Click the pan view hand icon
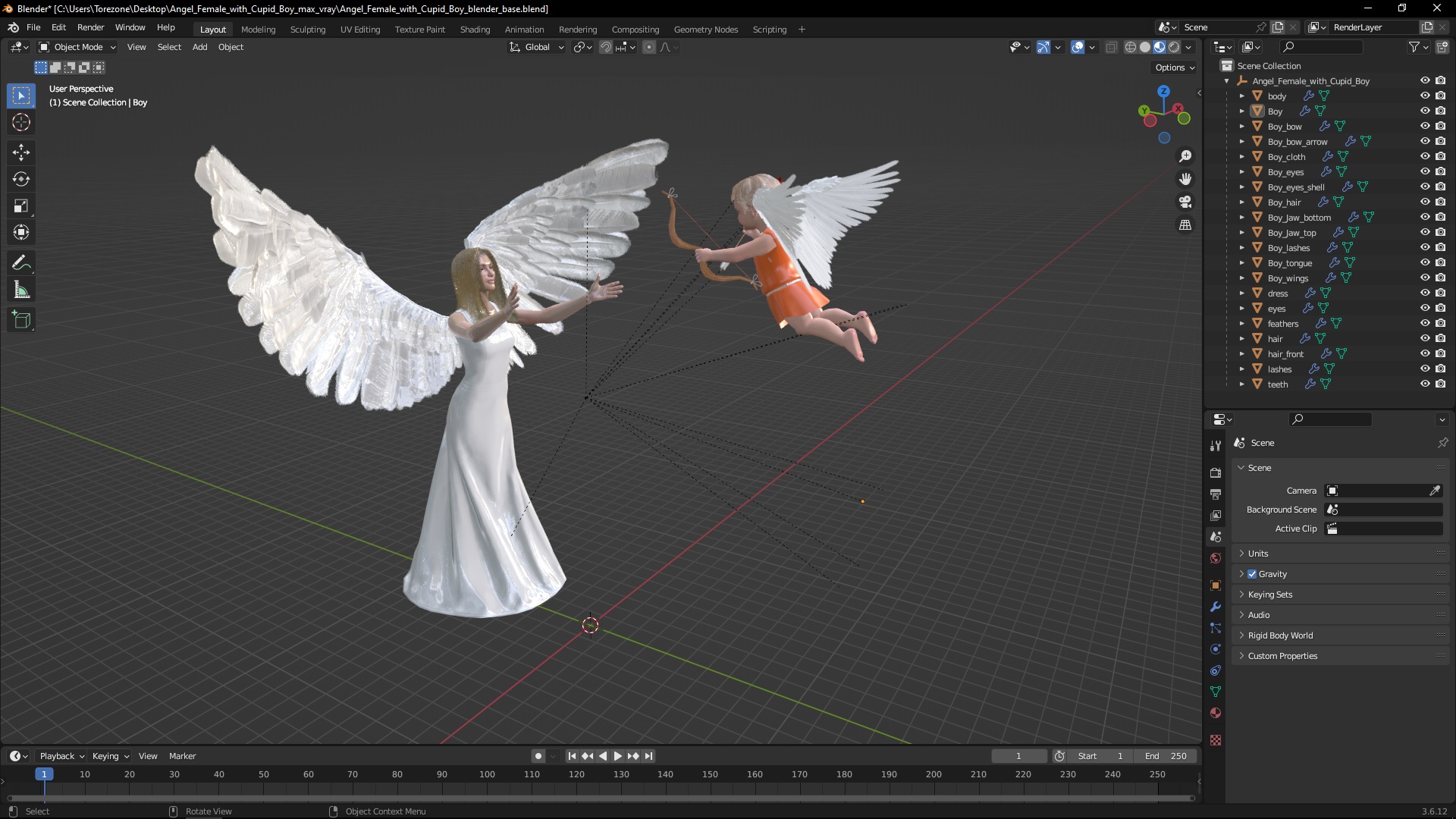The image size is (1456, 819). click(1185, 179)
